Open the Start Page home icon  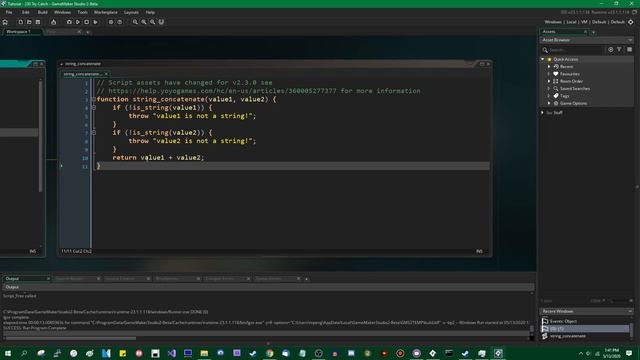click(5, 22)
